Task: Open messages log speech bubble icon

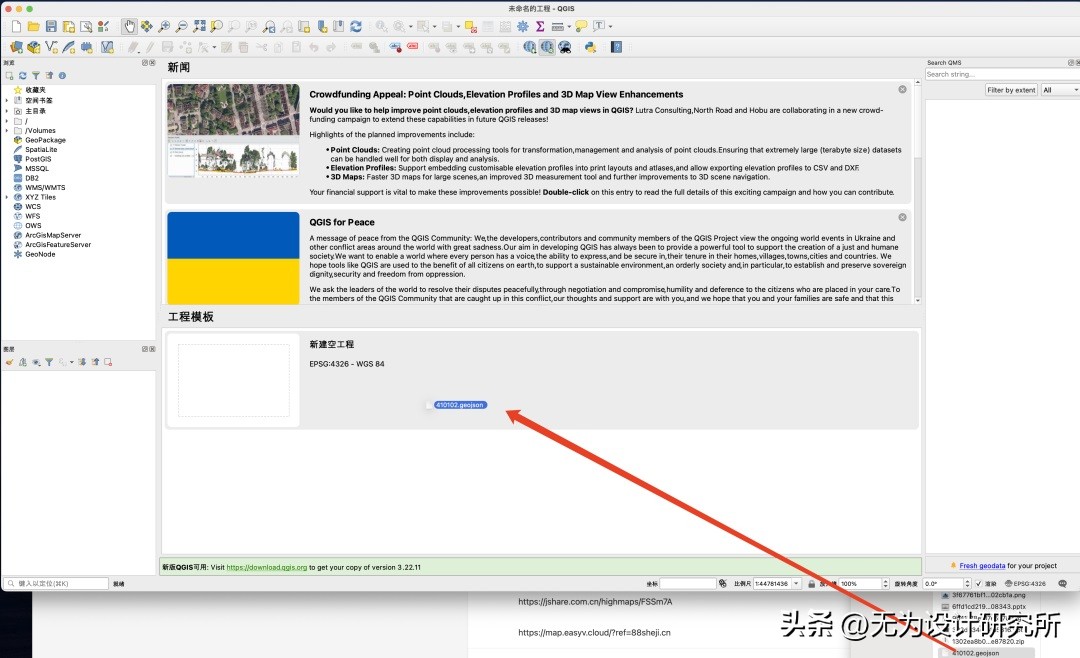Action: 1062,584
